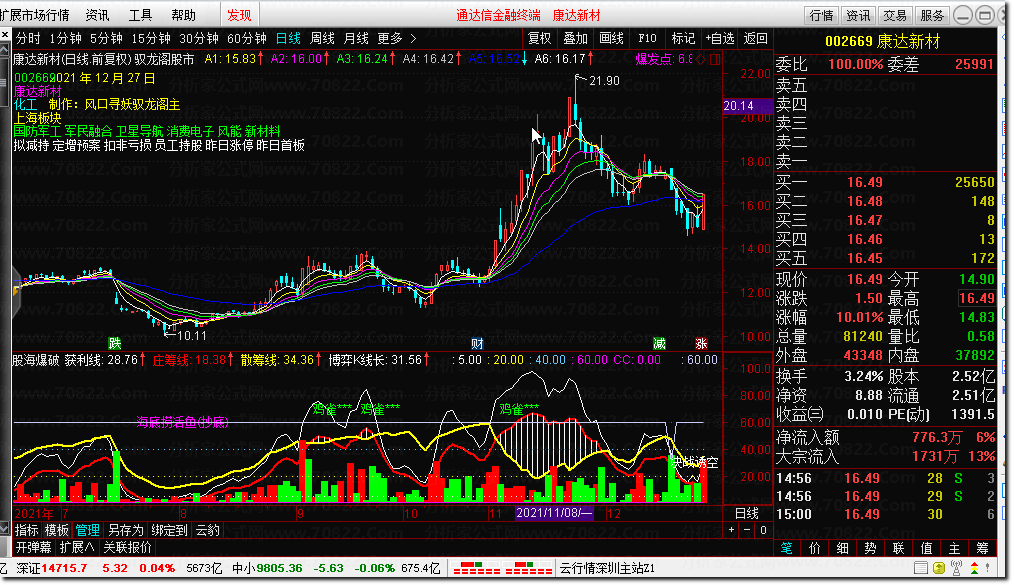Click the top-right 资讯 button
1014x585 pixels.
pos(858,15)
